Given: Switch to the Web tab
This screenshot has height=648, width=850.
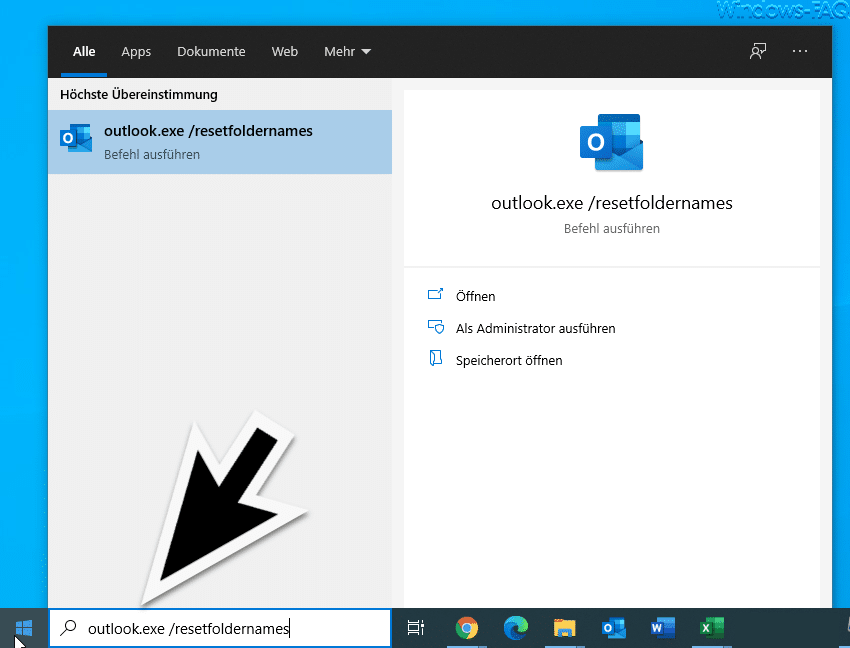Looking at the screenshot, I should pyautogui.click(x=285, y=52).
